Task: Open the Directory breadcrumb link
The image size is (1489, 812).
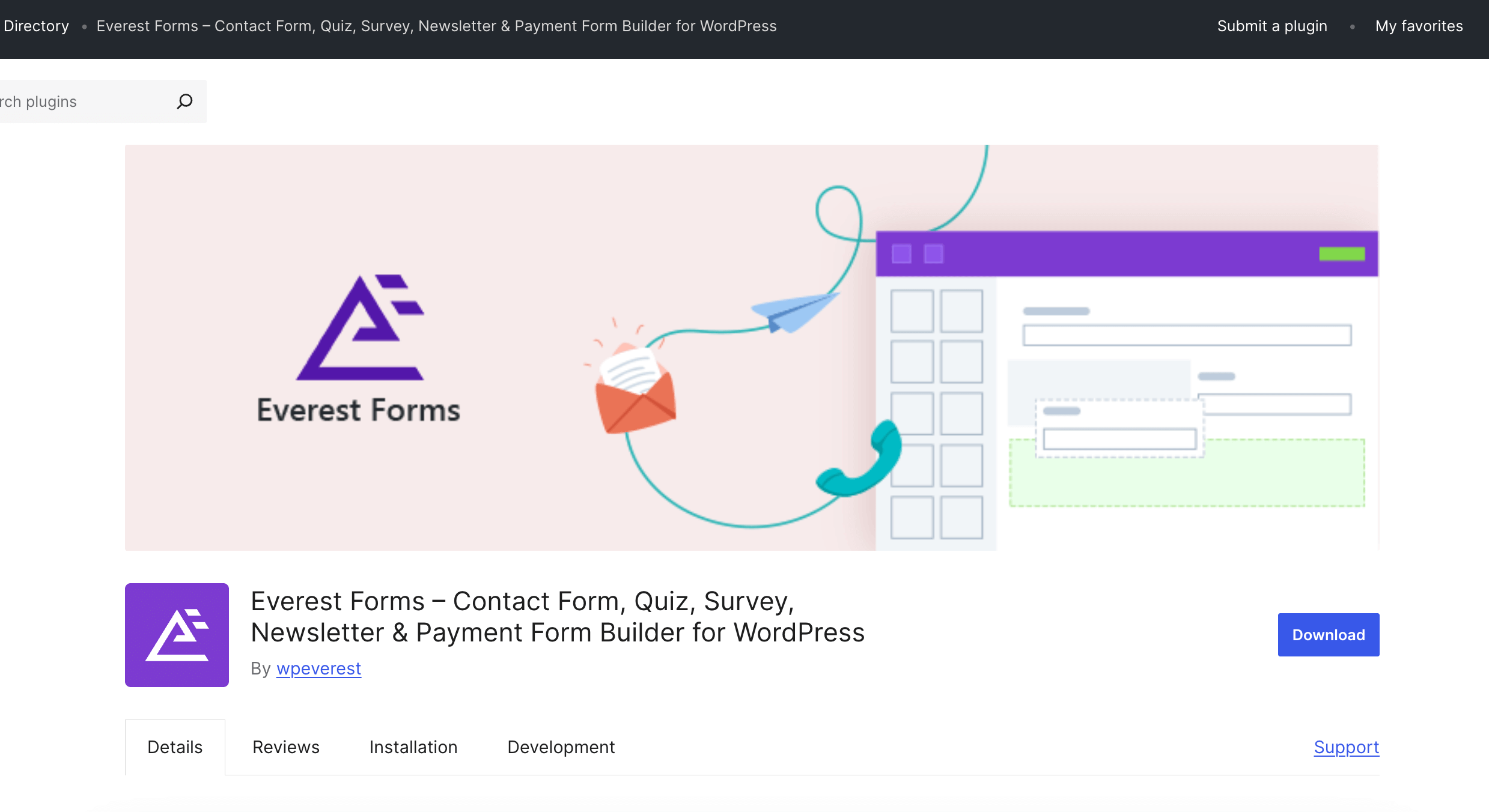Action: tap(36, 26)
